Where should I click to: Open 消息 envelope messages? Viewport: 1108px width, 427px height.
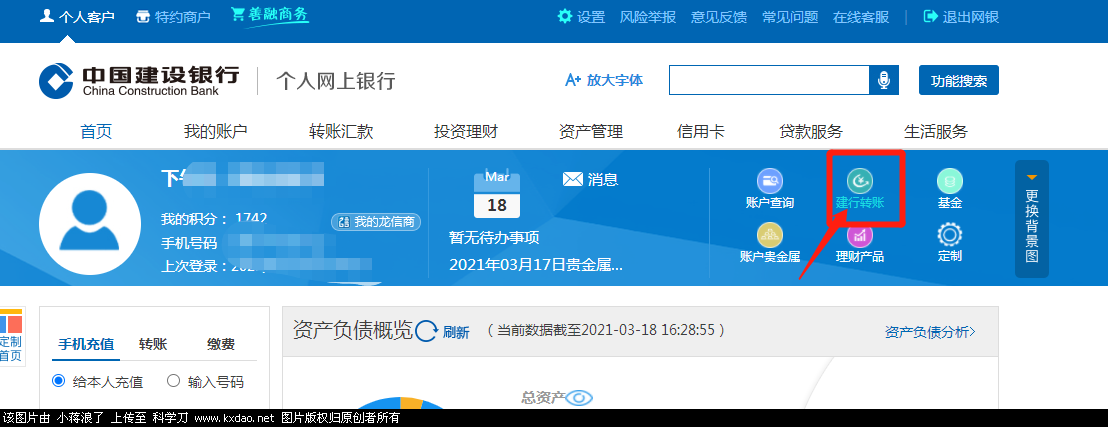(590, 180)
